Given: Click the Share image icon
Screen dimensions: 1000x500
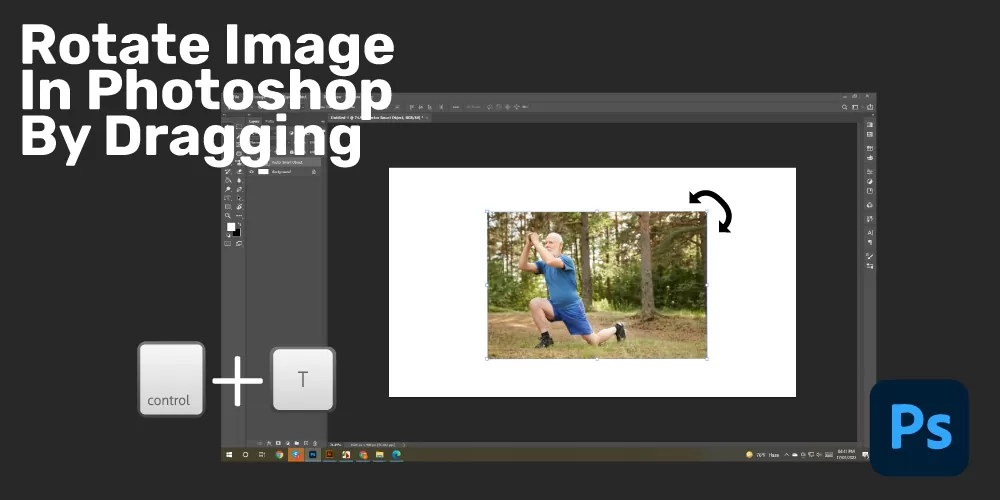Looking at the screenshot, I should point(870,107).
